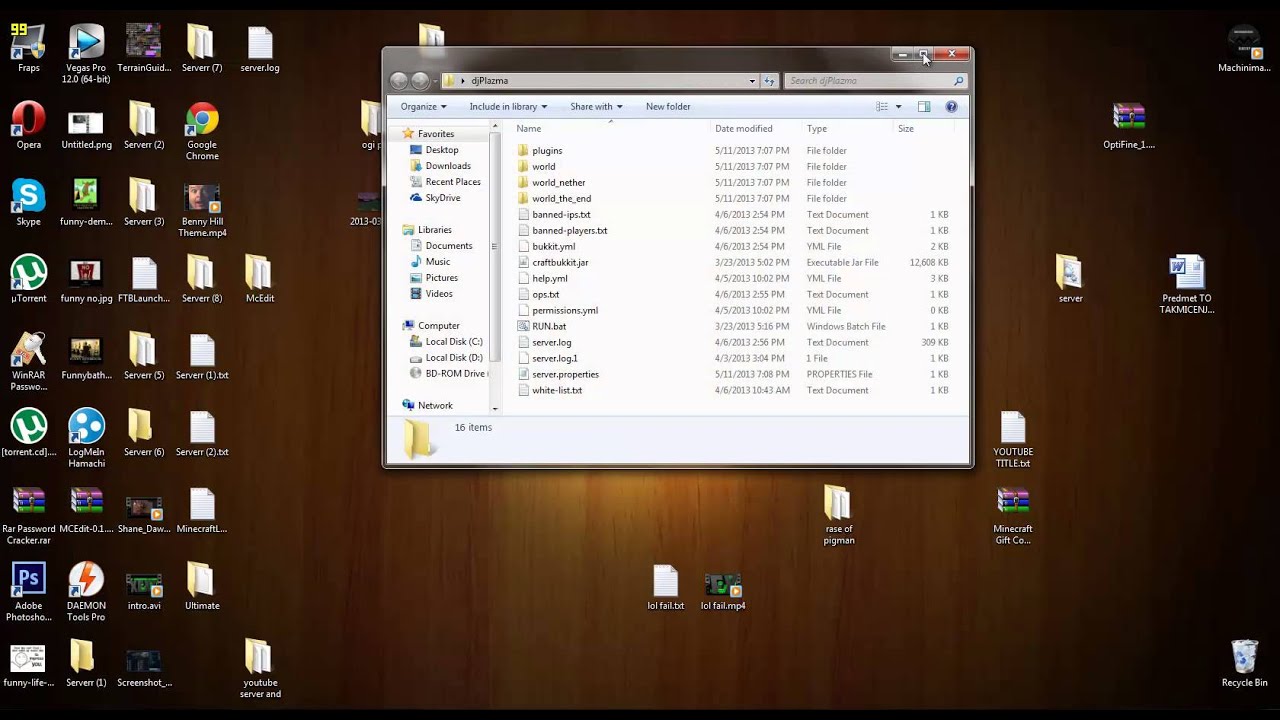Screen dimensions: 1280x720
Task: Select the lol fail.mp4 video file
Action: click(723, 592)
